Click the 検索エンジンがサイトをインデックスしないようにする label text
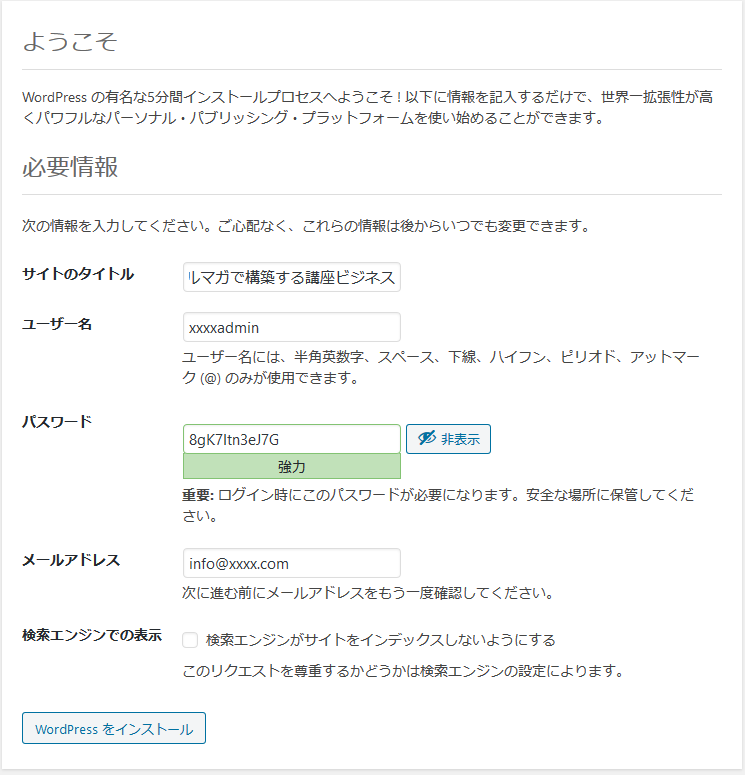 380,640
